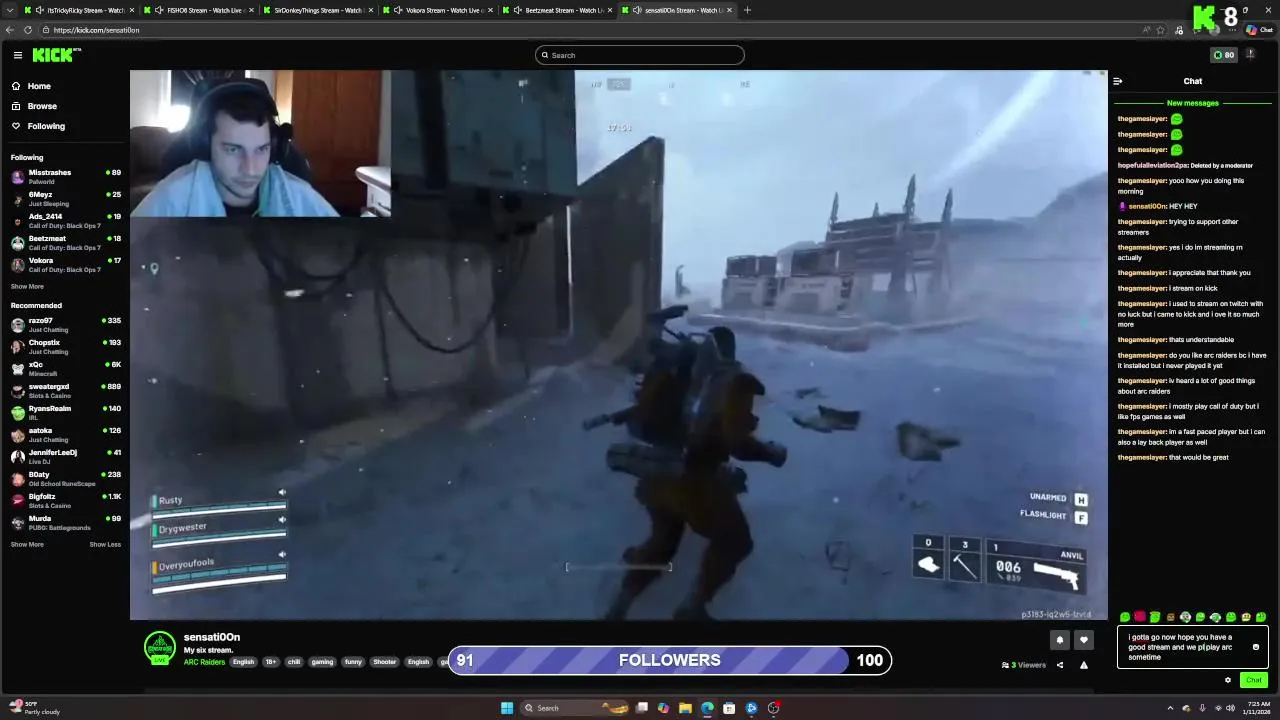This screenshot has width=1280, height=720.
Task: Click the browser reload button
Action: (x=28, y=30)
